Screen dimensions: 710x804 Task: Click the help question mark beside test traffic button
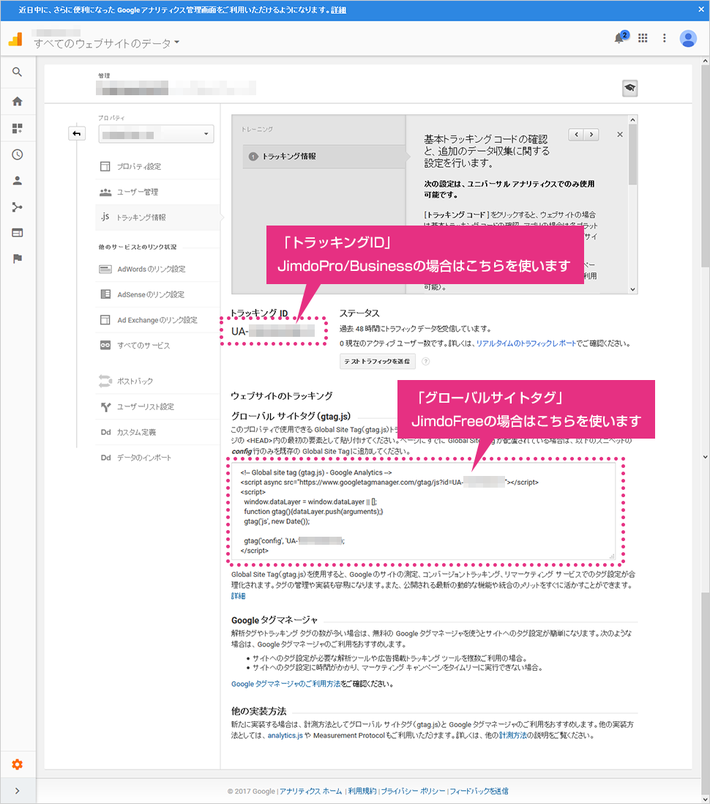coord(425,361)
